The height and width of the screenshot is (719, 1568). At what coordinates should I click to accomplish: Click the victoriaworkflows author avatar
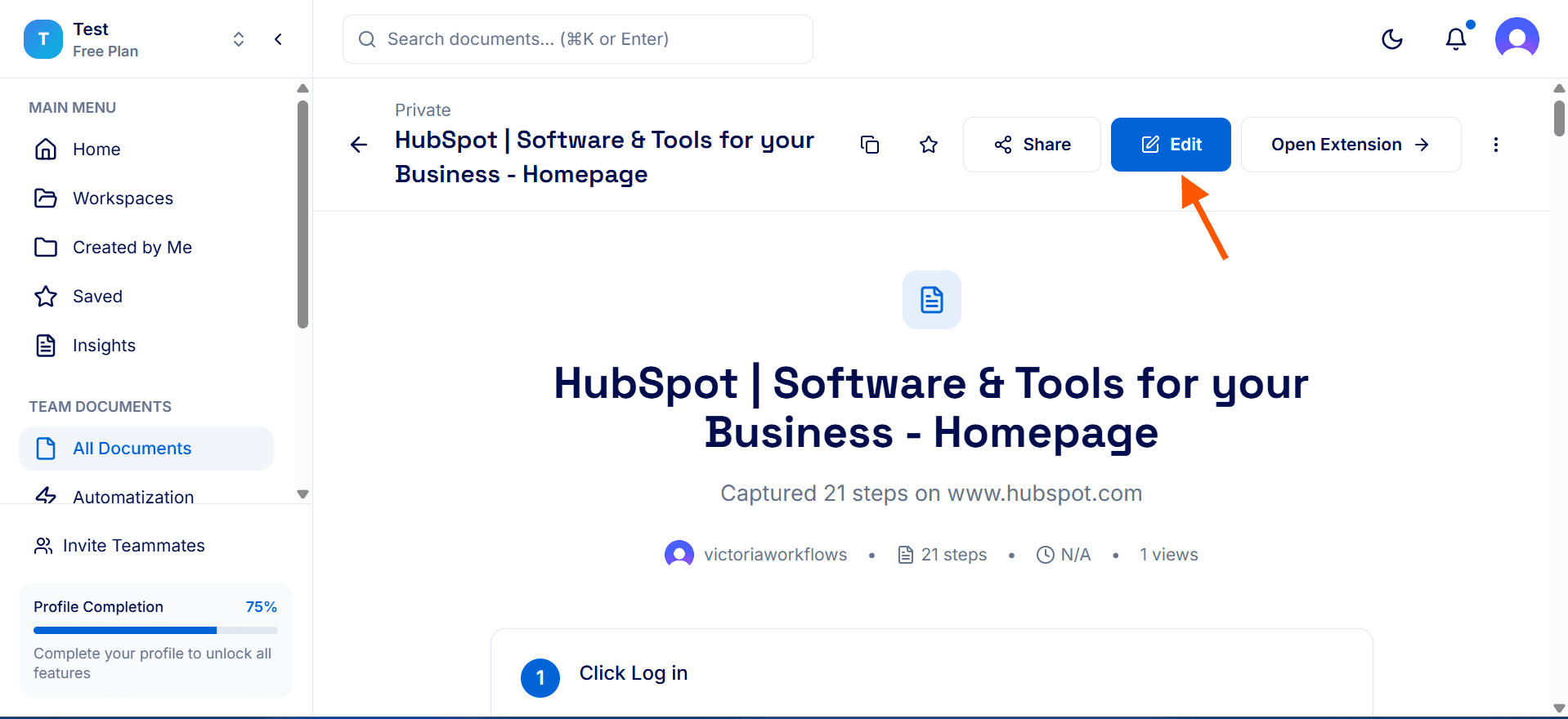(x=679, y=555)
